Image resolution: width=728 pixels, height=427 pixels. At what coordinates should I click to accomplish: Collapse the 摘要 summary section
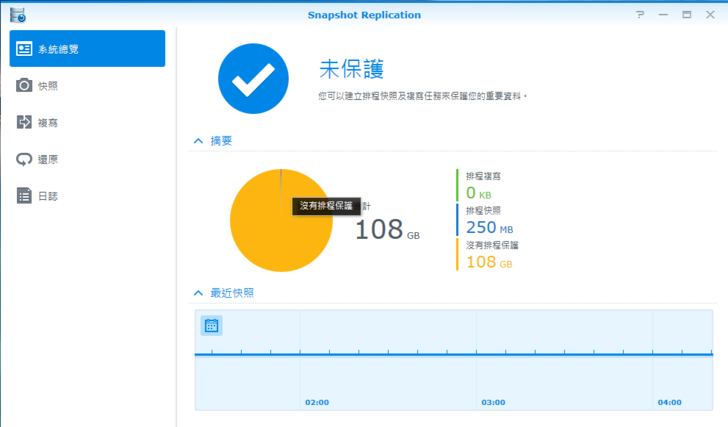(x=198, y=141)
